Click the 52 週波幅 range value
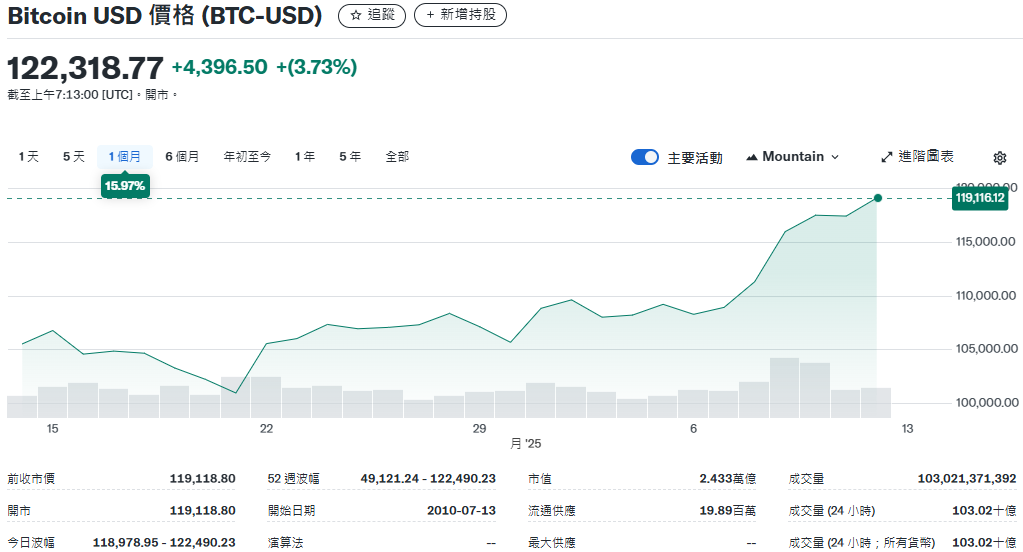The image size is (1023, 552). 428,478
